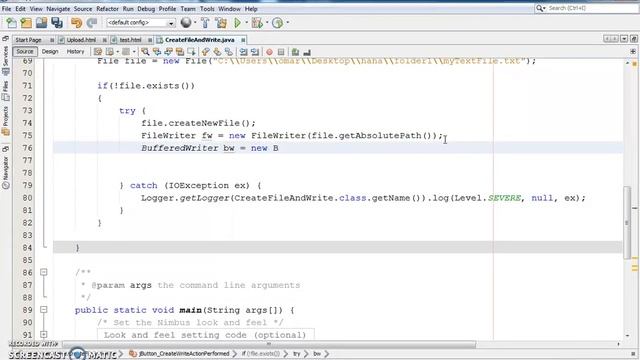Open the Navigate menu
Screen dimensions: 640x360
(x=58, y=9)
